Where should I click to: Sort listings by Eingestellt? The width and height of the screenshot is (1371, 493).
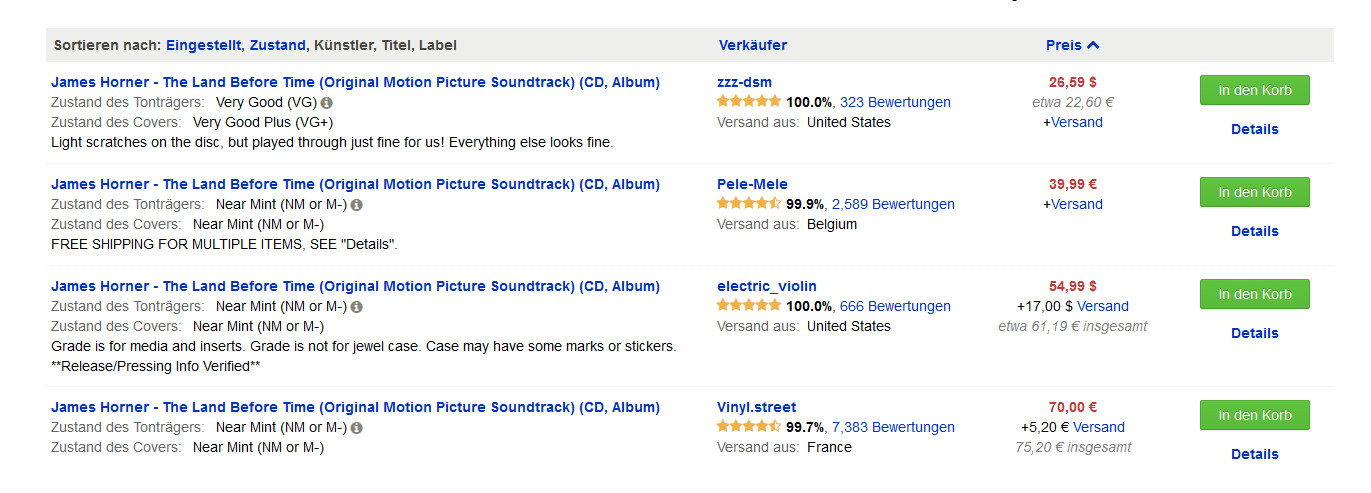[206, 45]
